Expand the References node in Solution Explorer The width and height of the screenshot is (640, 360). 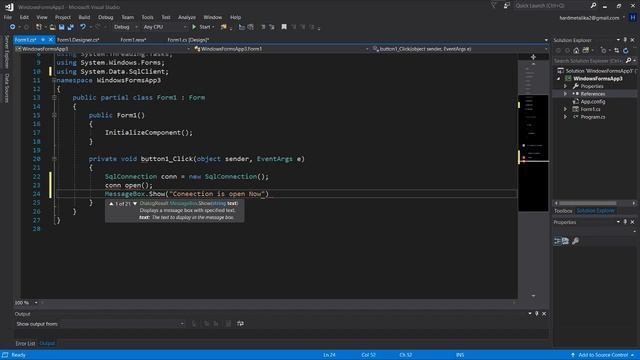[x=565, y=94]
